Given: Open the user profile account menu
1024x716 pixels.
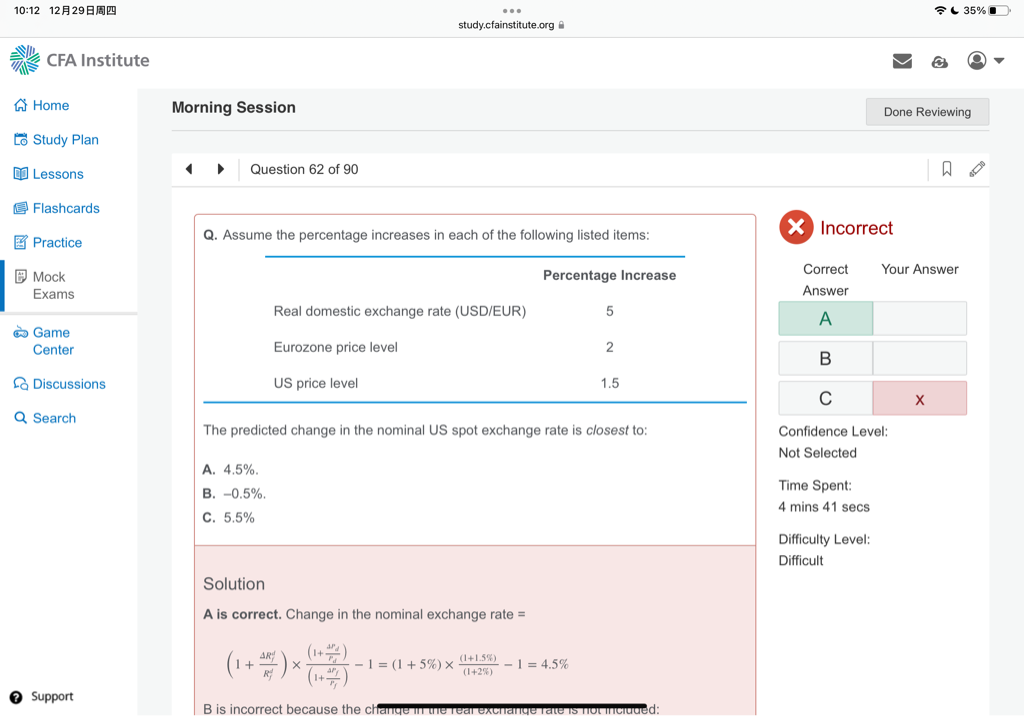Looking at the screenshot, I should [x=985, y=61].
